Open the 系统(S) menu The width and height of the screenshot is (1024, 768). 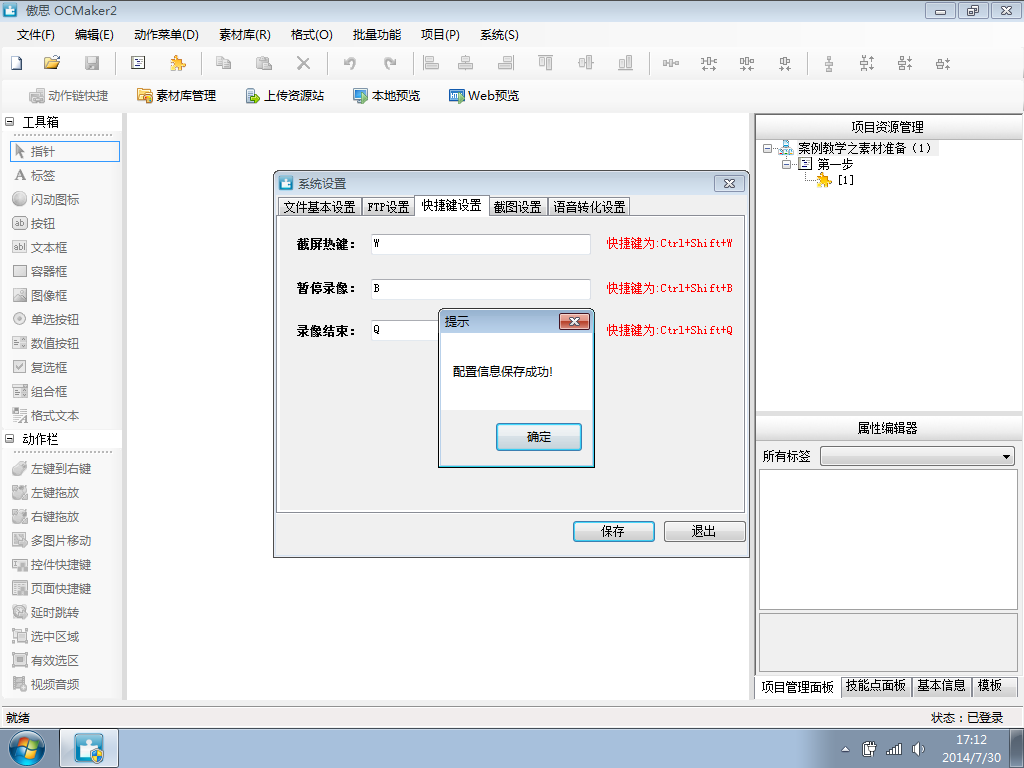499,35
